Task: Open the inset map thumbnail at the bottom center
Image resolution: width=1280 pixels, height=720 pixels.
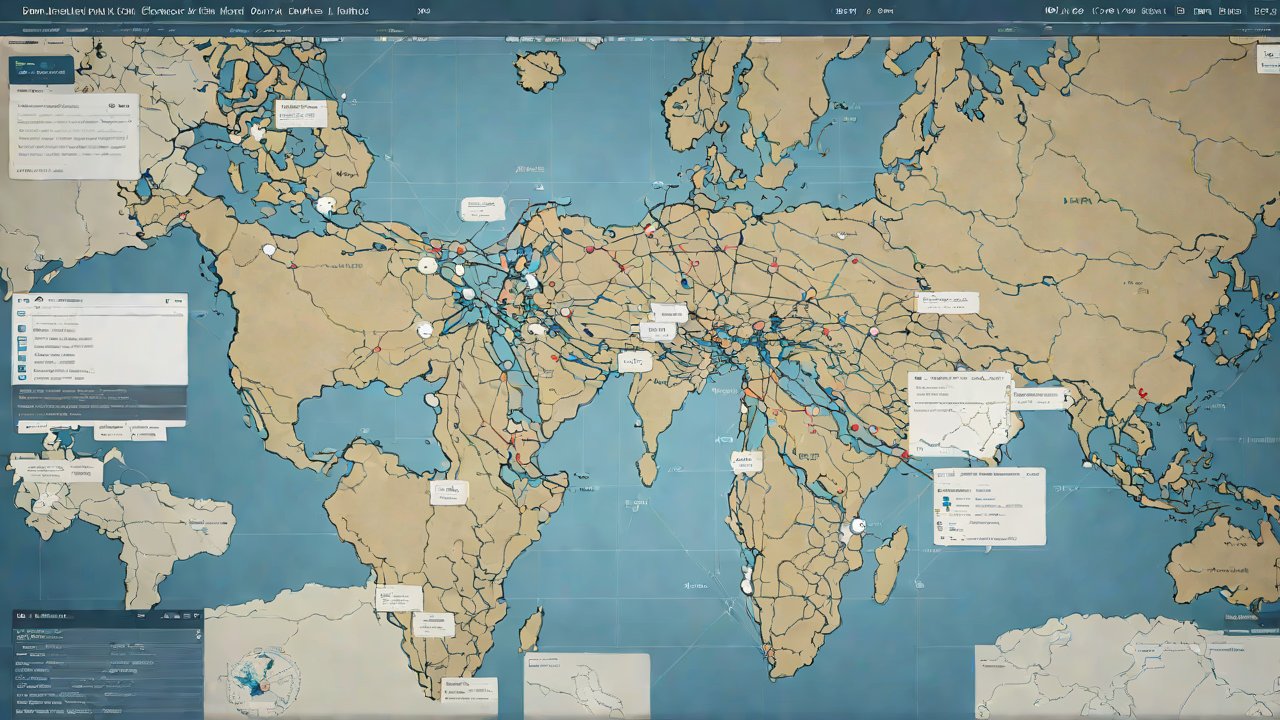Action: (x=586, y=684)
